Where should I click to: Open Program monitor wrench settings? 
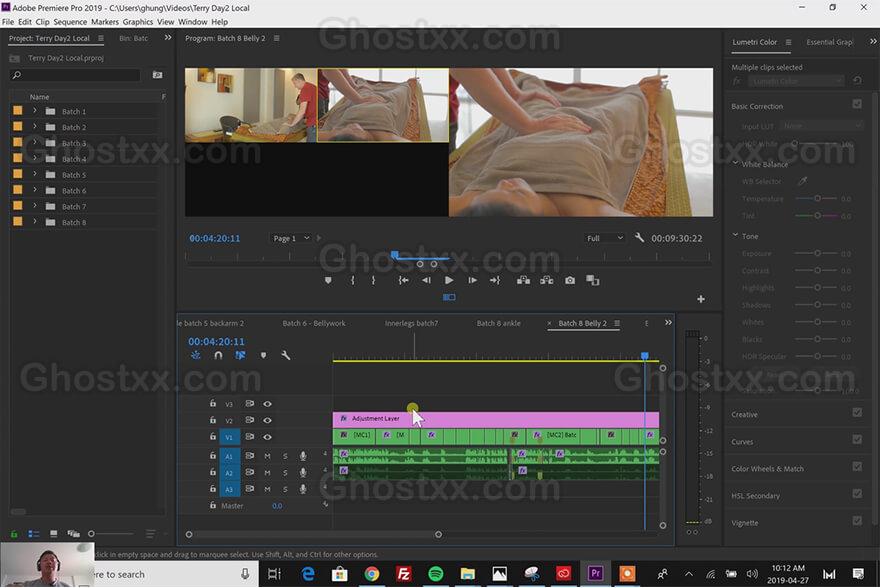point(639,237)
